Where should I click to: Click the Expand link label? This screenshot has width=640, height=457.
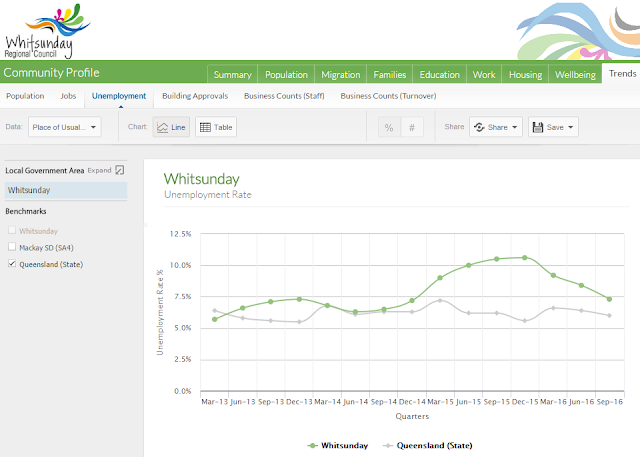click(x=99, y=170)
